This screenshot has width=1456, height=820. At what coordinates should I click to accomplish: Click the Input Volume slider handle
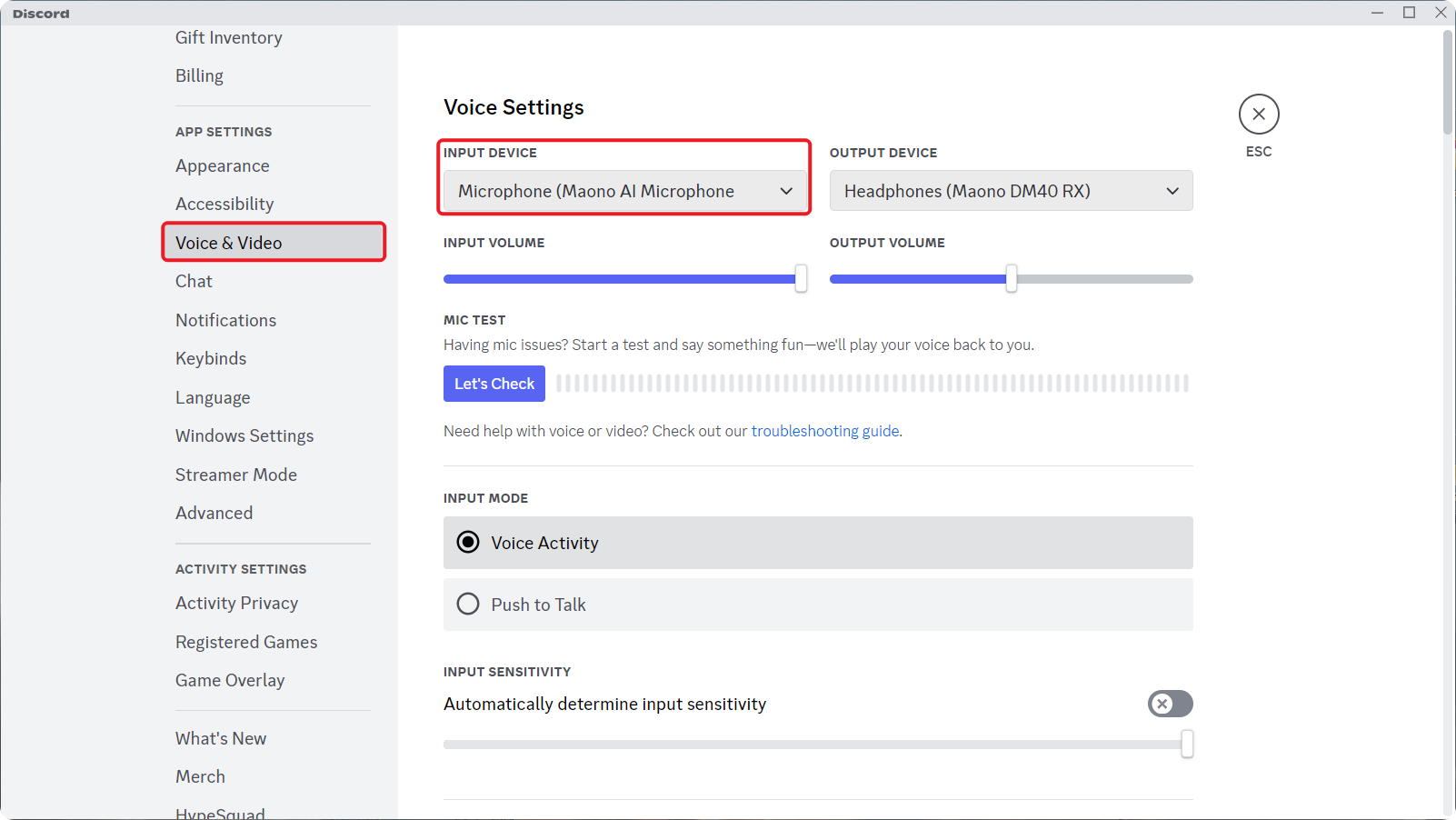pos(801,278)
